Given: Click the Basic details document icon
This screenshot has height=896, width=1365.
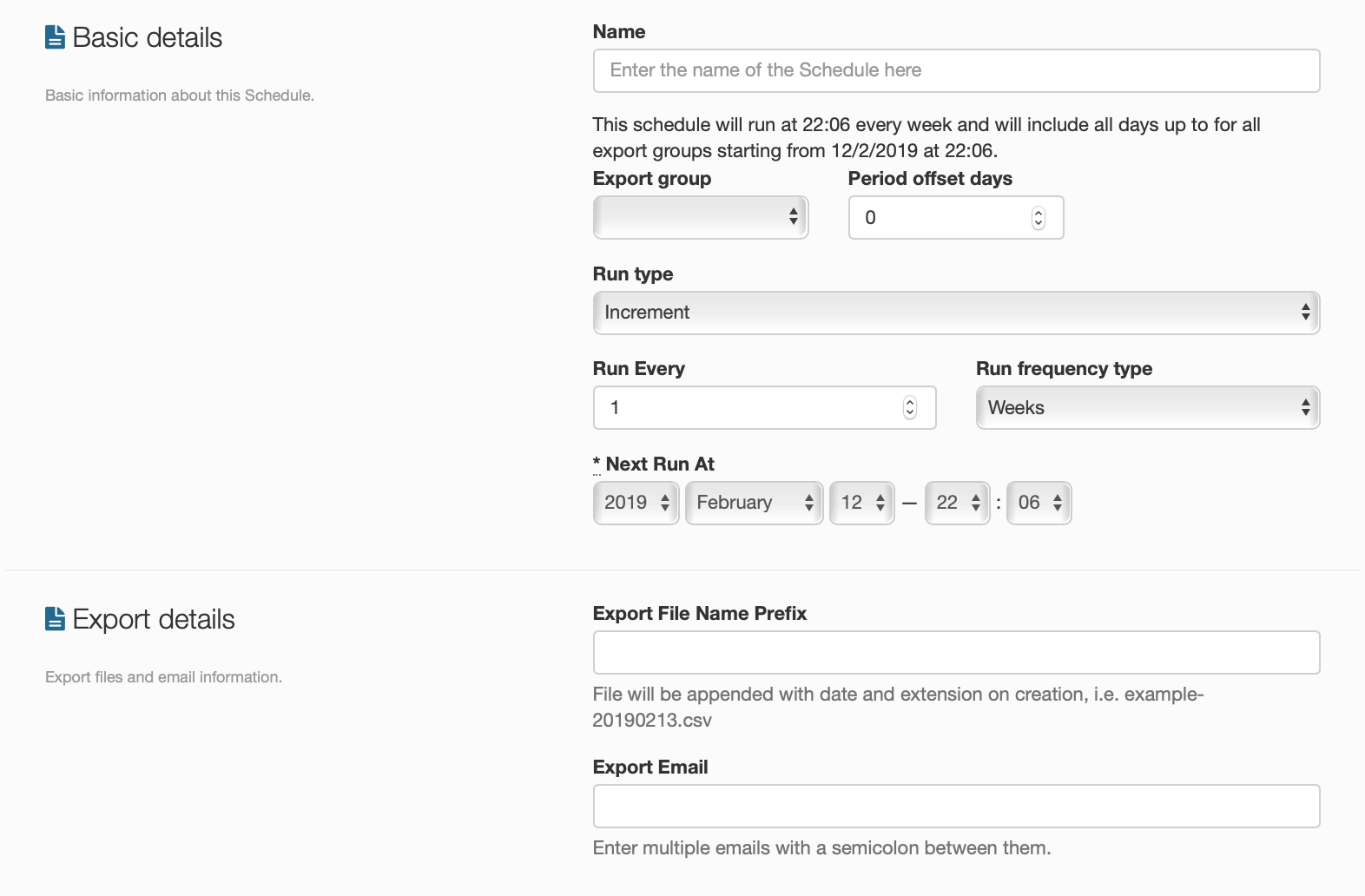Looking at the screenshot, I should pyautogui.click(x=55, y=37).
